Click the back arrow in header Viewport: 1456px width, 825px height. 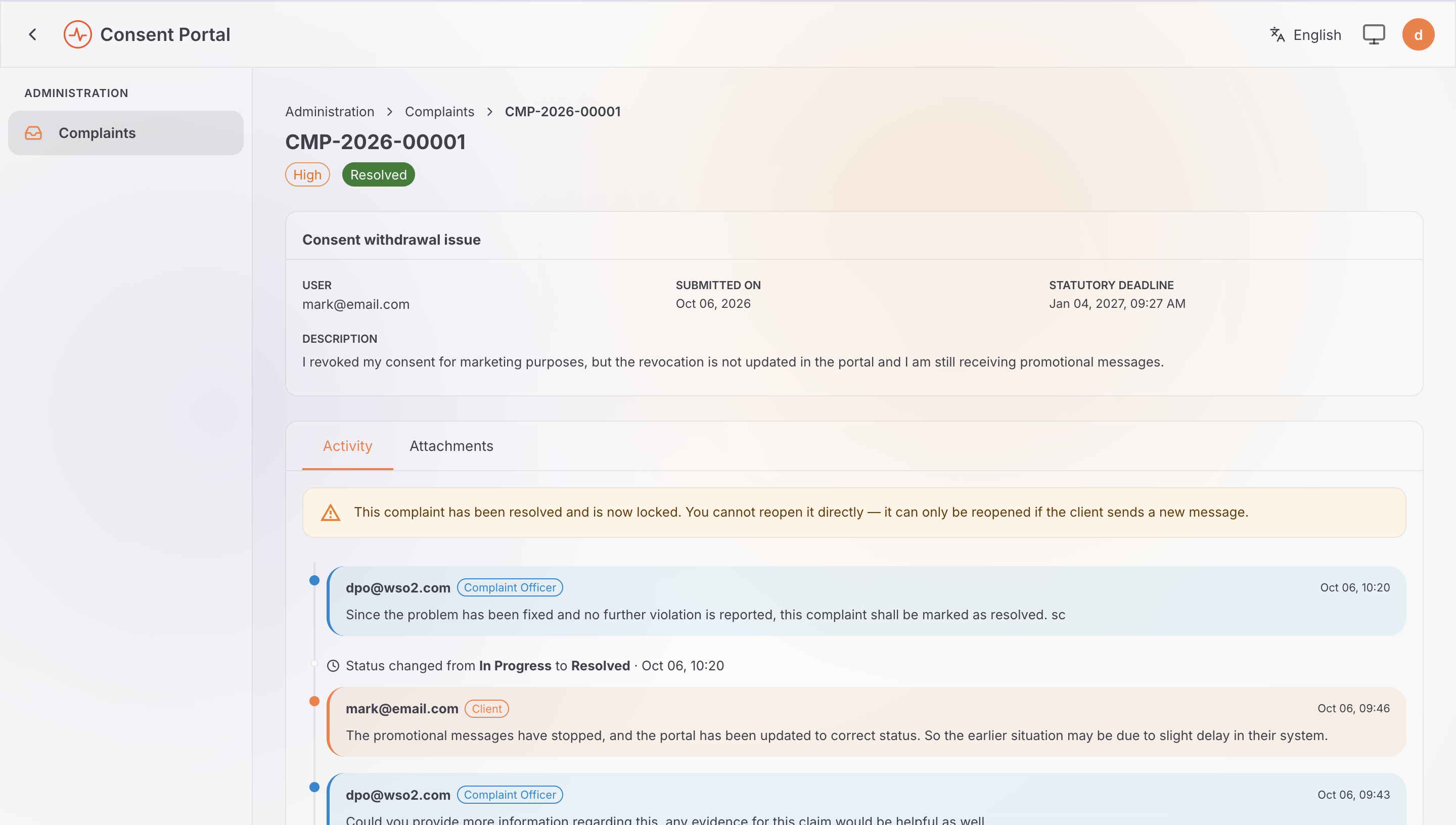[33, 34]
